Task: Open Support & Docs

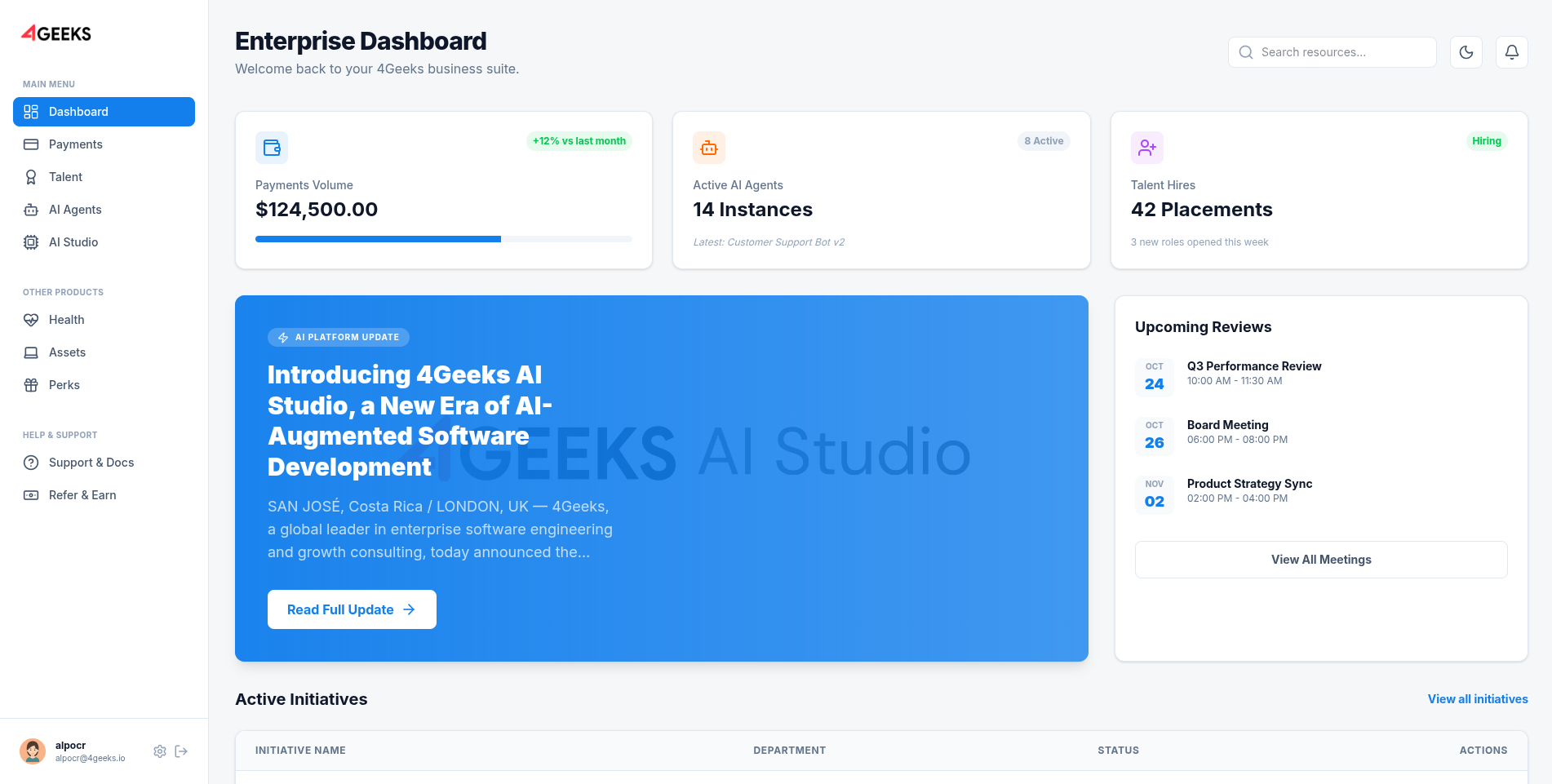Action: (91, 463)
